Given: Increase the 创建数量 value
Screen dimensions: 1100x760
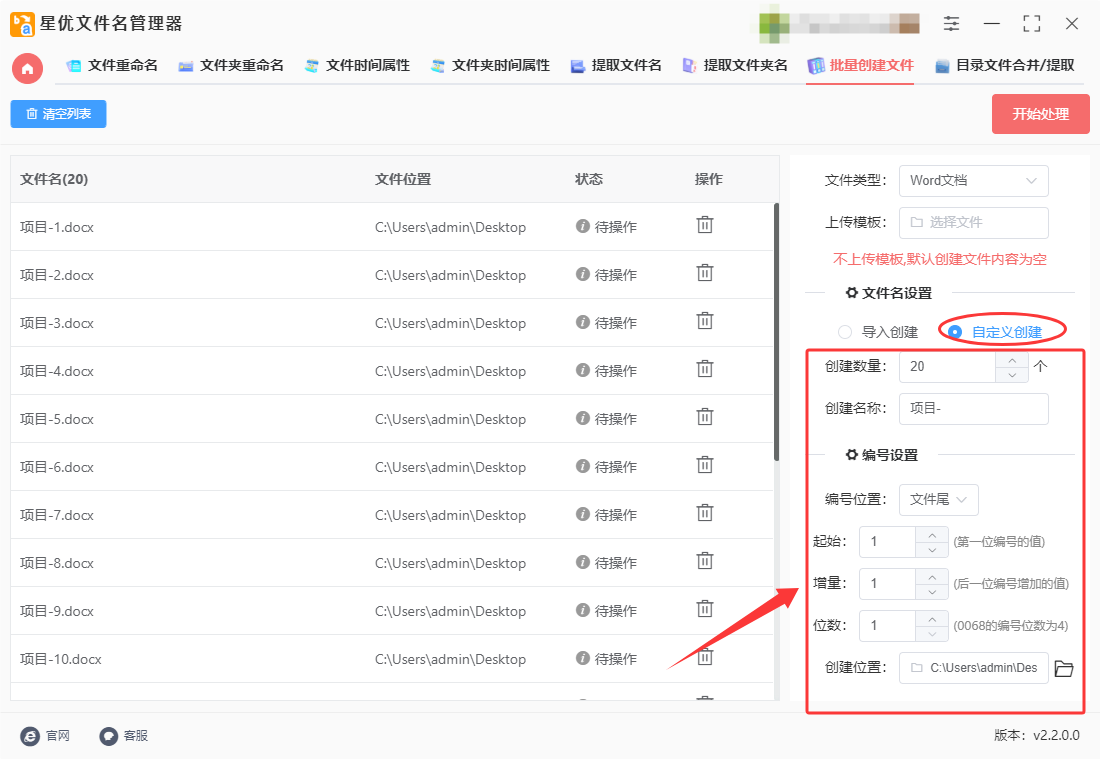Looking at the screenshot, I should click(1012, 359).
